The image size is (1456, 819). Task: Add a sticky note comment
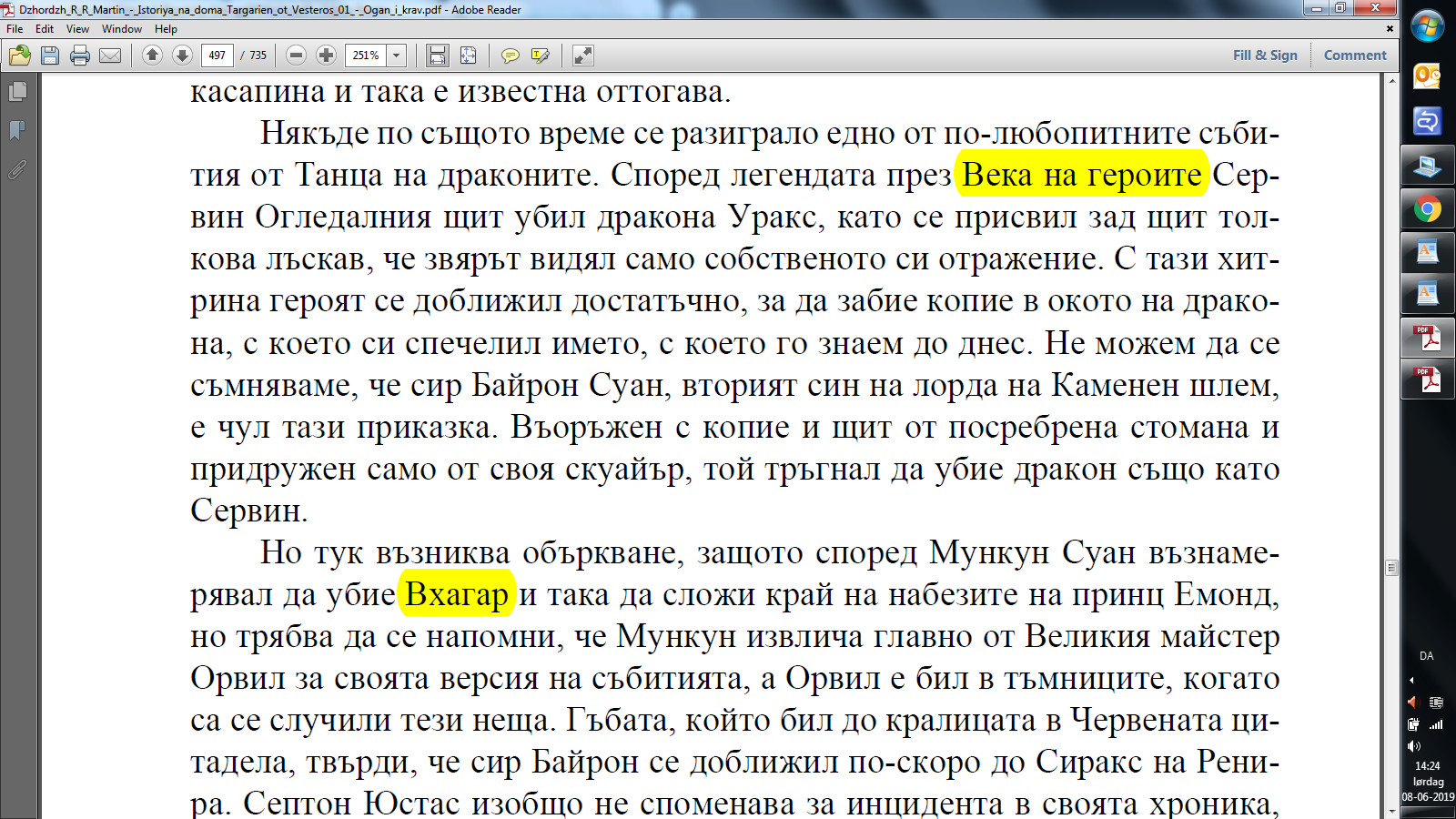click(511, 56)
